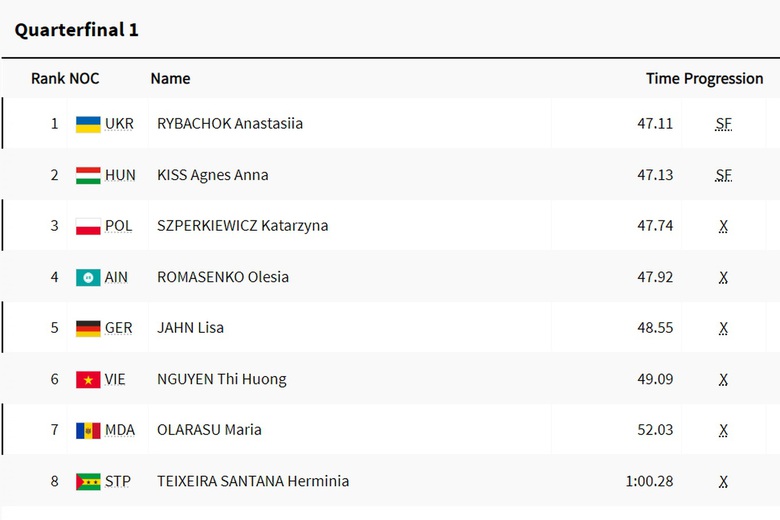Open KISS Agnes Anna athlete name

[x=212, y=175]
